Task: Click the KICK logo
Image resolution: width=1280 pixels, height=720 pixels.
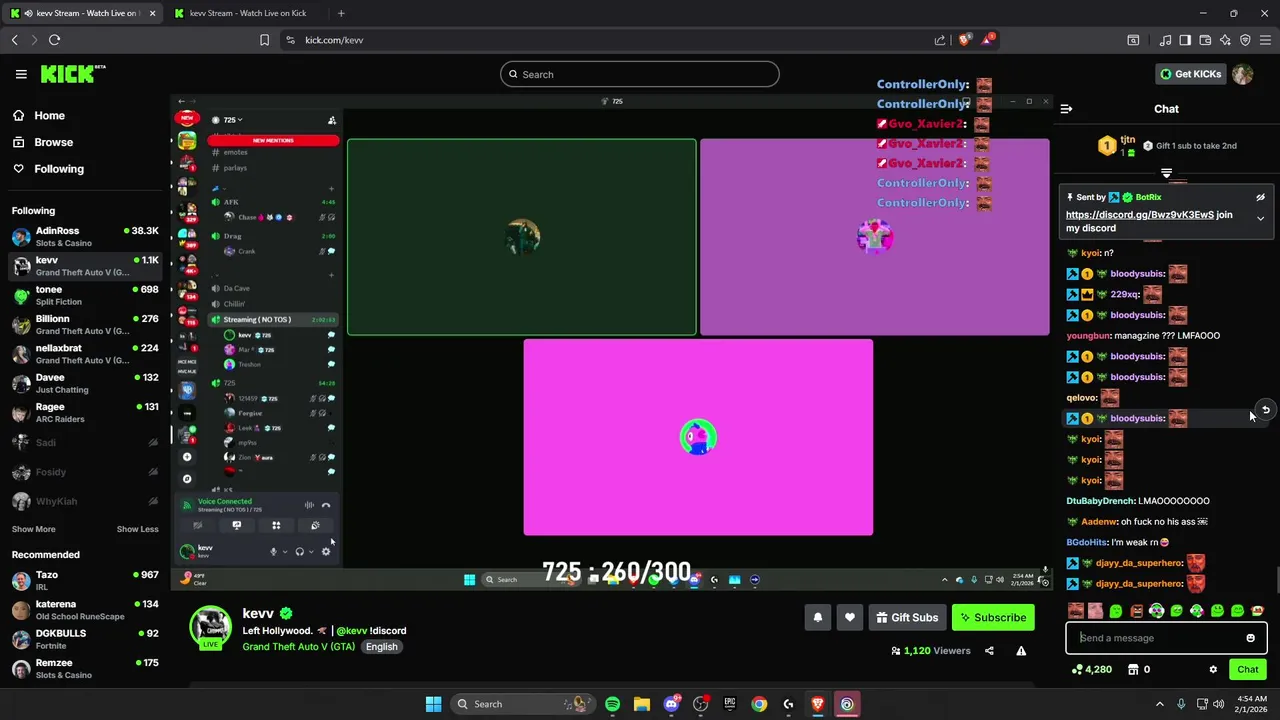Action: [73, 74]
